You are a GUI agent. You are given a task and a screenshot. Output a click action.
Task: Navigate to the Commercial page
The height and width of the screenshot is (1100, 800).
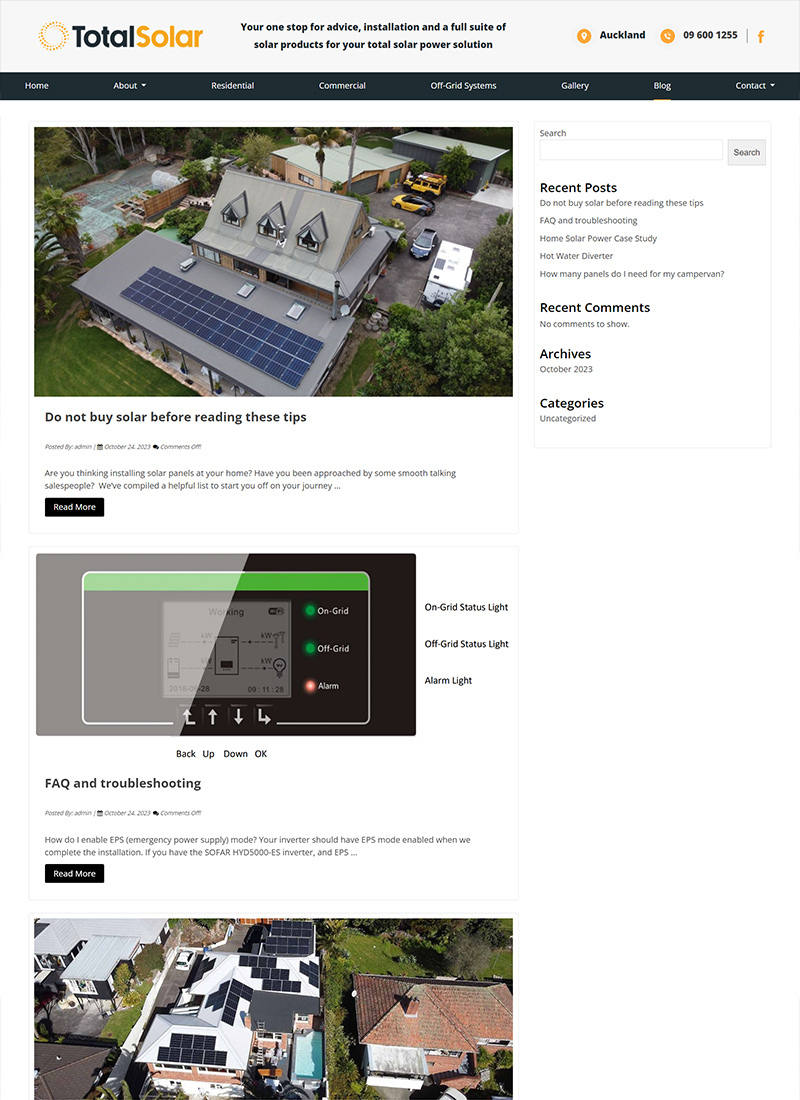[x=342, y=86]
